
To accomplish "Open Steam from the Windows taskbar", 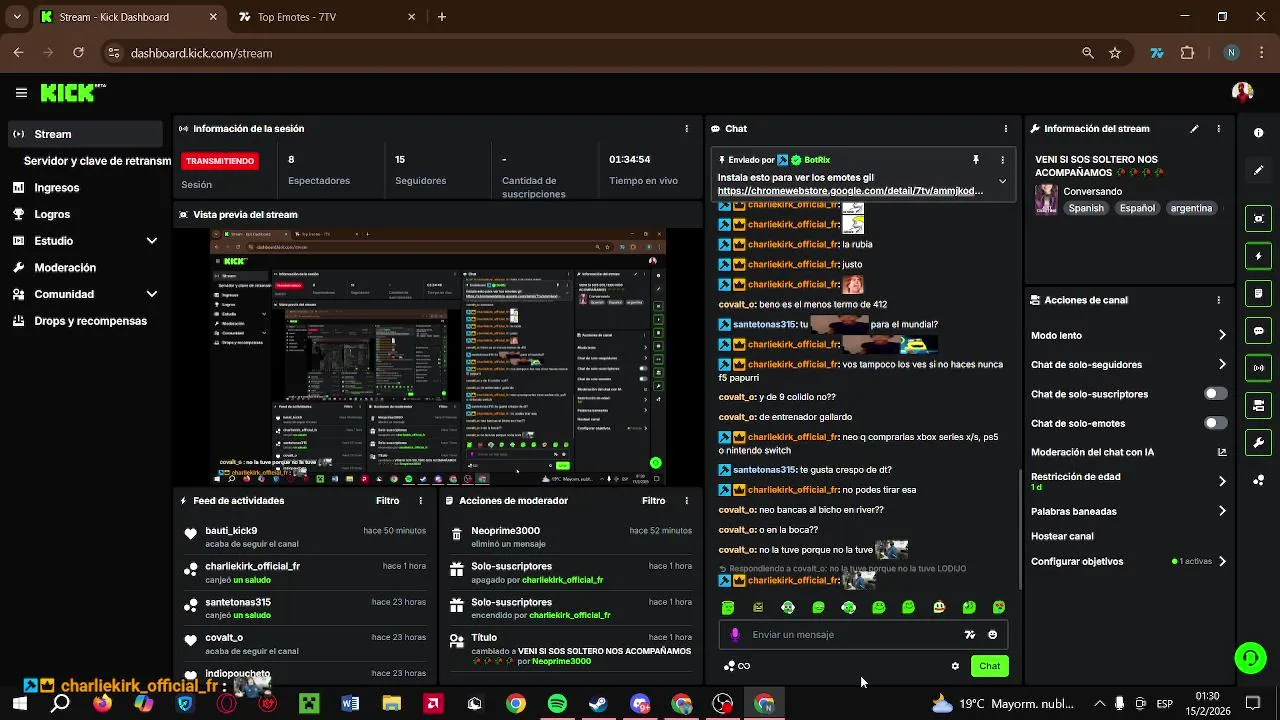I will [598, 704].
